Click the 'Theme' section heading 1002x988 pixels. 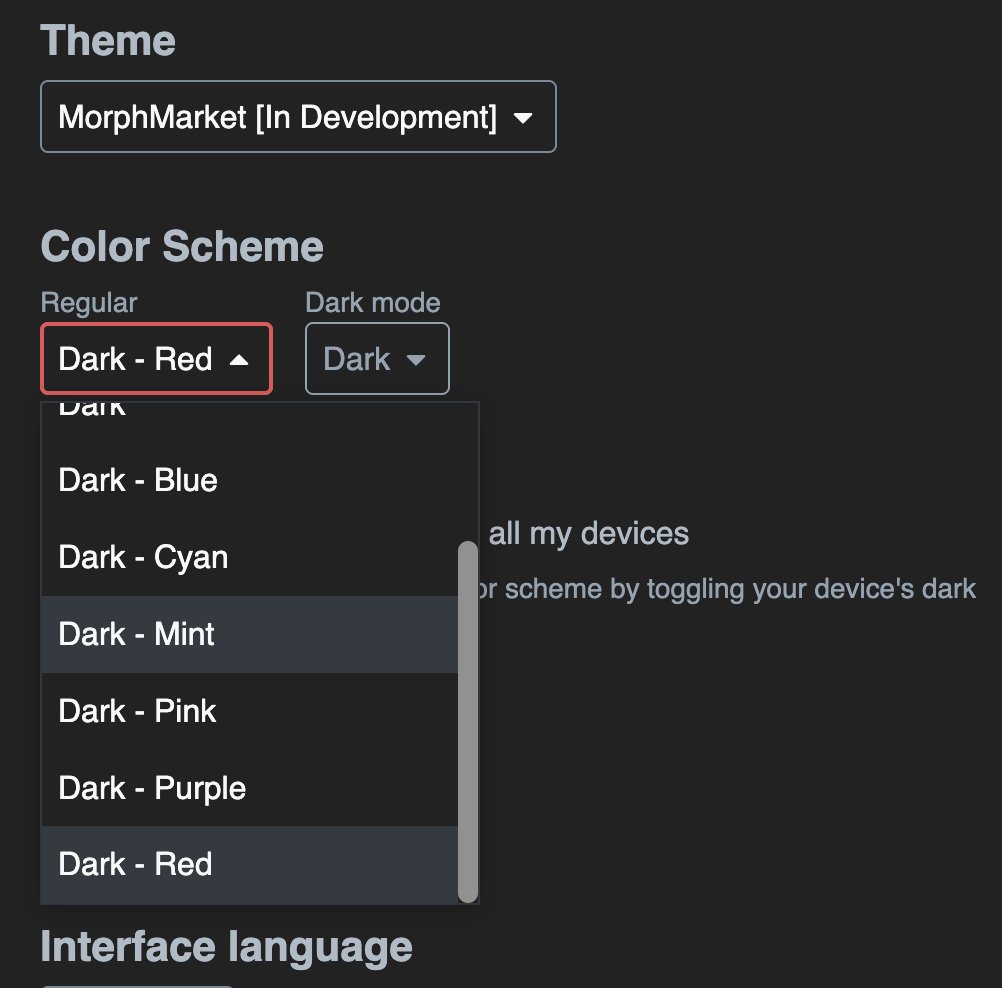click(x=108, y=41)
